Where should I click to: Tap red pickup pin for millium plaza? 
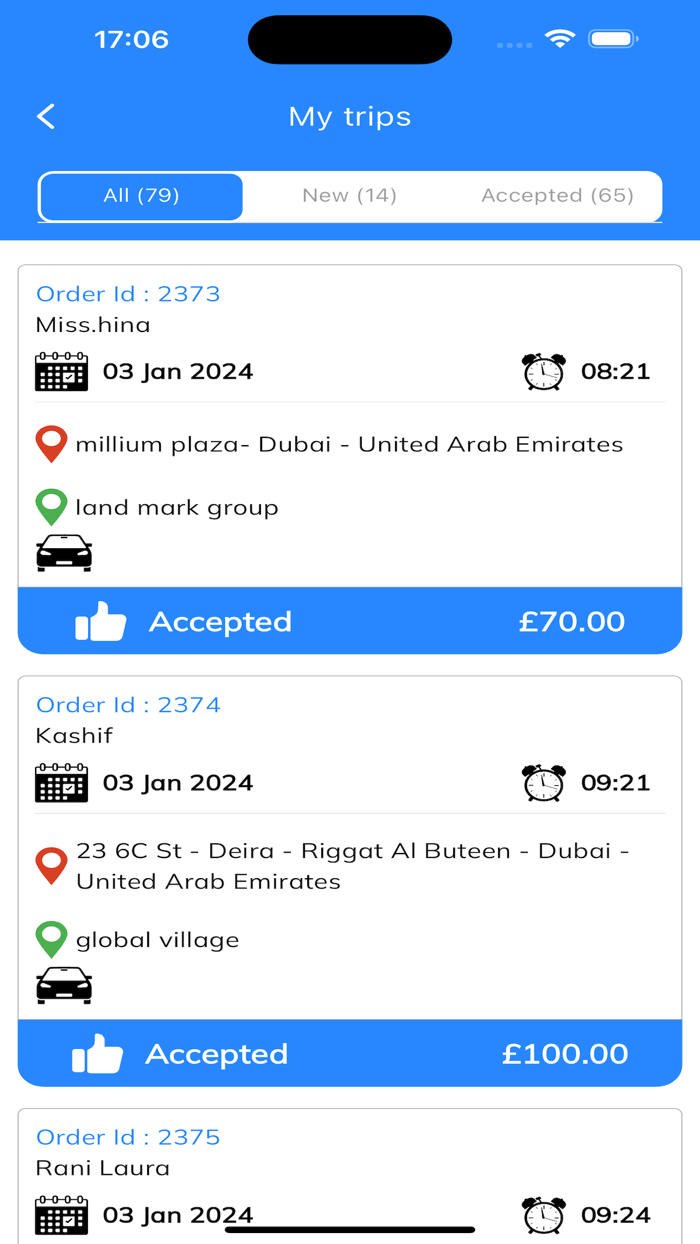pyautogui.click(x=51, y=444)
